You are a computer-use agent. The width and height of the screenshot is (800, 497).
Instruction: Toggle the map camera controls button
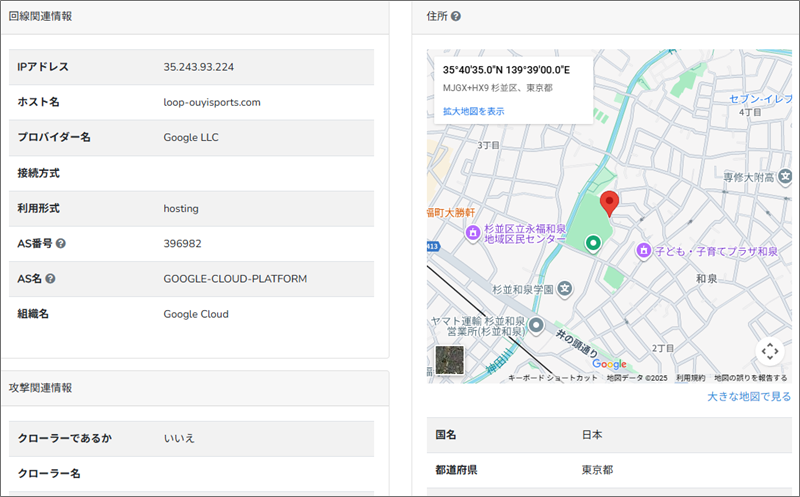click(x=768, y=351)
